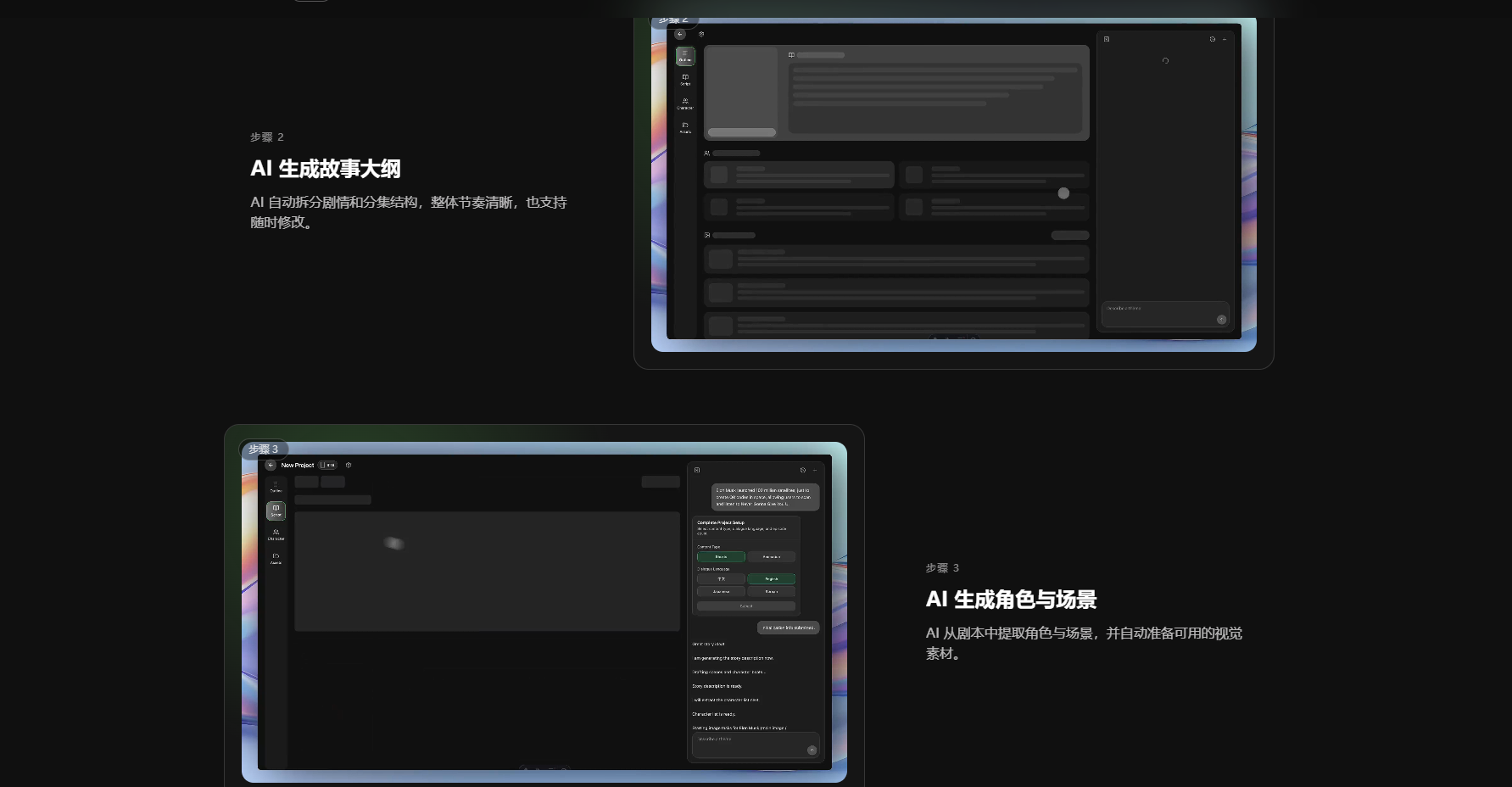
Task: Select the Animation content type option
Action: tap(772, 557)
